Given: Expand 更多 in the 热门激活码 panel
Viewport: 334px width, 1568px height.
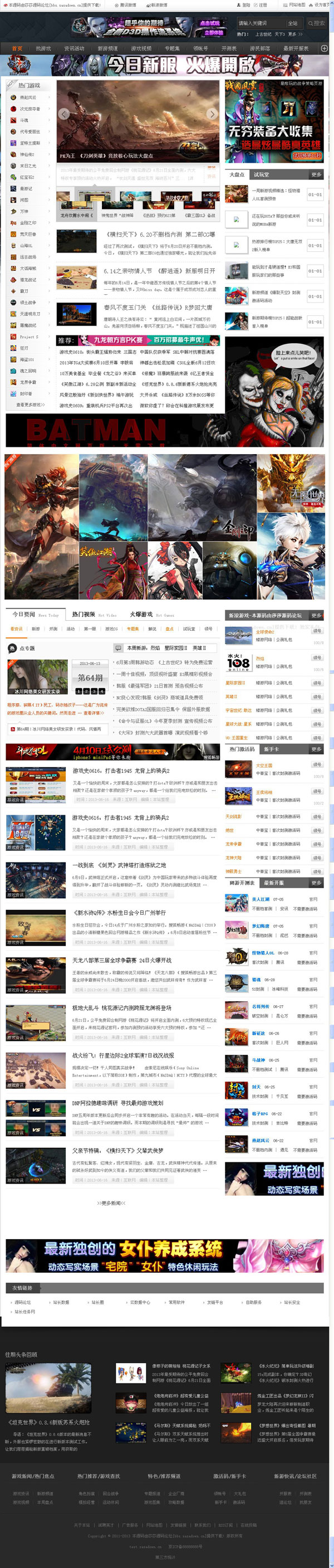Looking at the screenshot, I should pyautogui.click(x=316, y=749).
